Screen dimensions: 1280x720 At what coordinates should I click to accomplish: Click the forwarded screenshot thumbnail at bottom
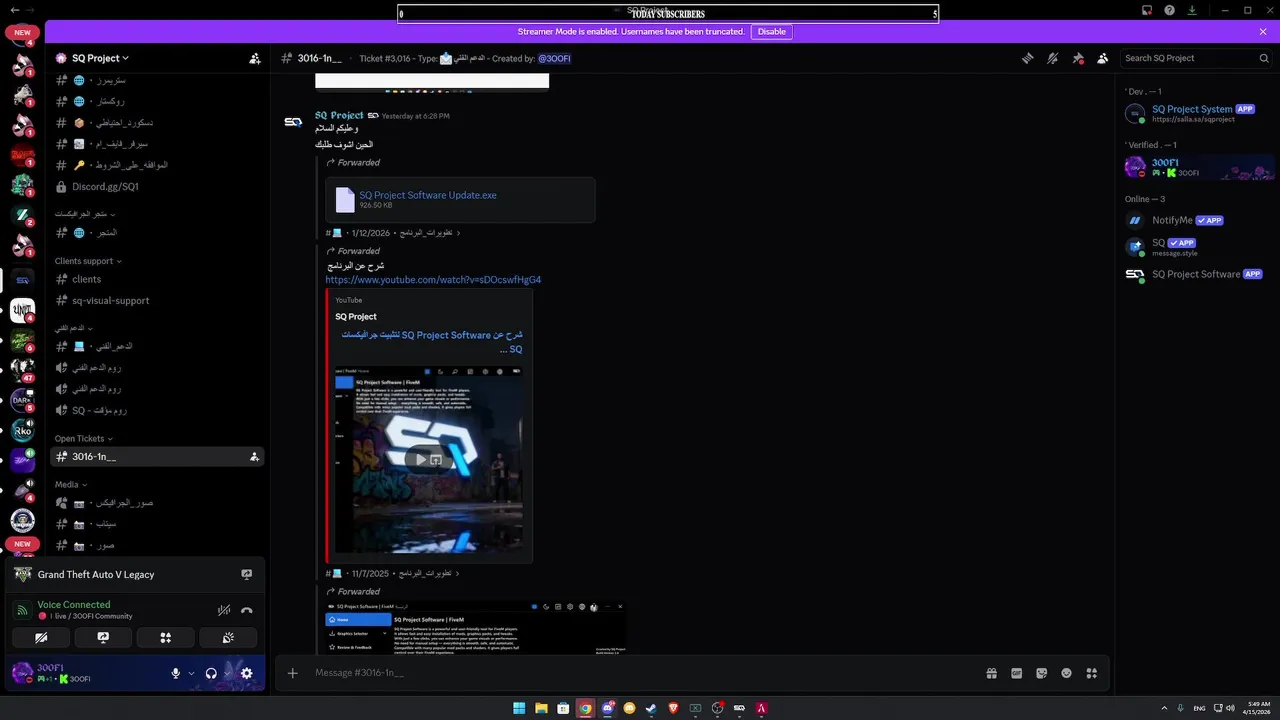coord(476,627)
